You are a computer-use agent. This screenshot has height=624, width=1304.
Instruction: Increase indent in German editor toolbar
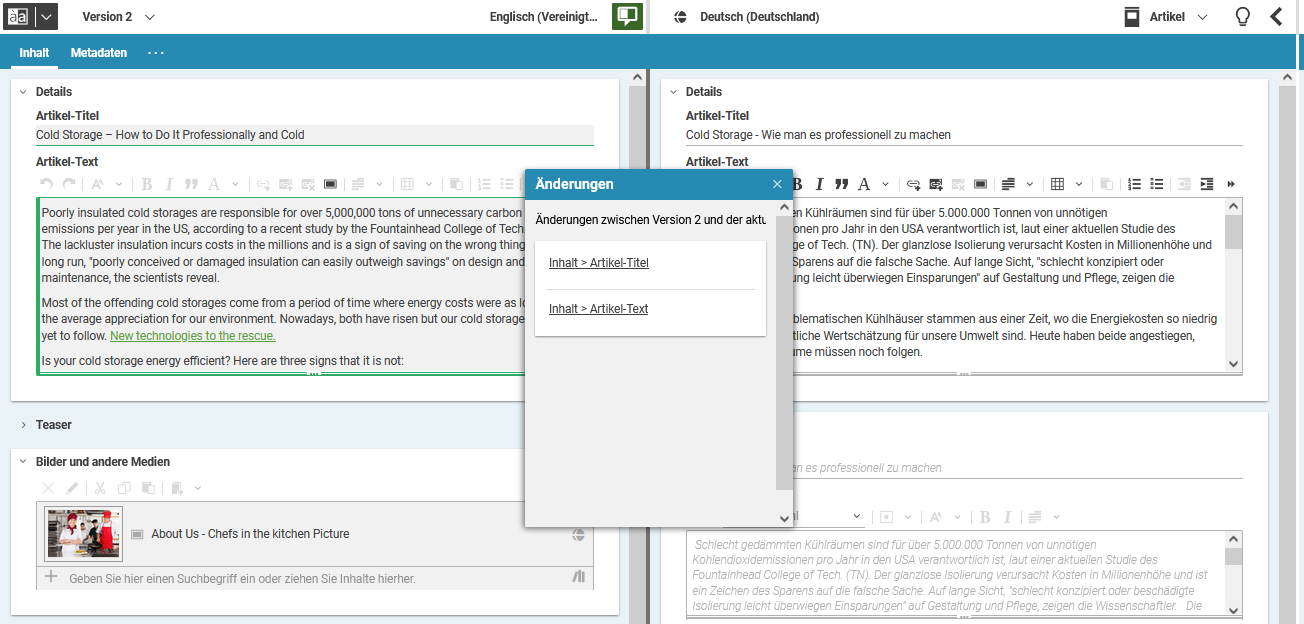click(x=1207, y=184)
